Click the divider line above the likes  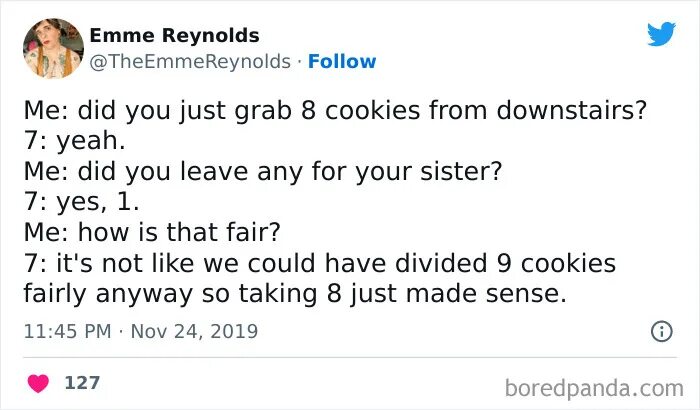click(x=350, y=357)
